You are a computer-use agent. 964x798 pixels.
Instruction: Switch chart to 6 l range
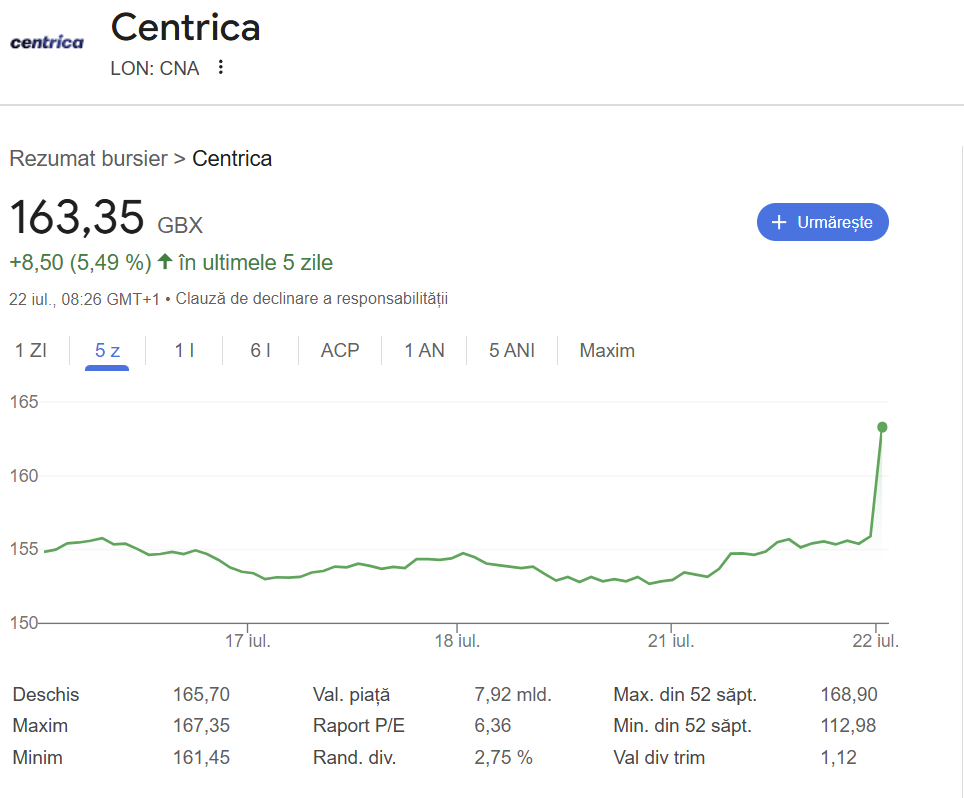pos(260,350)
